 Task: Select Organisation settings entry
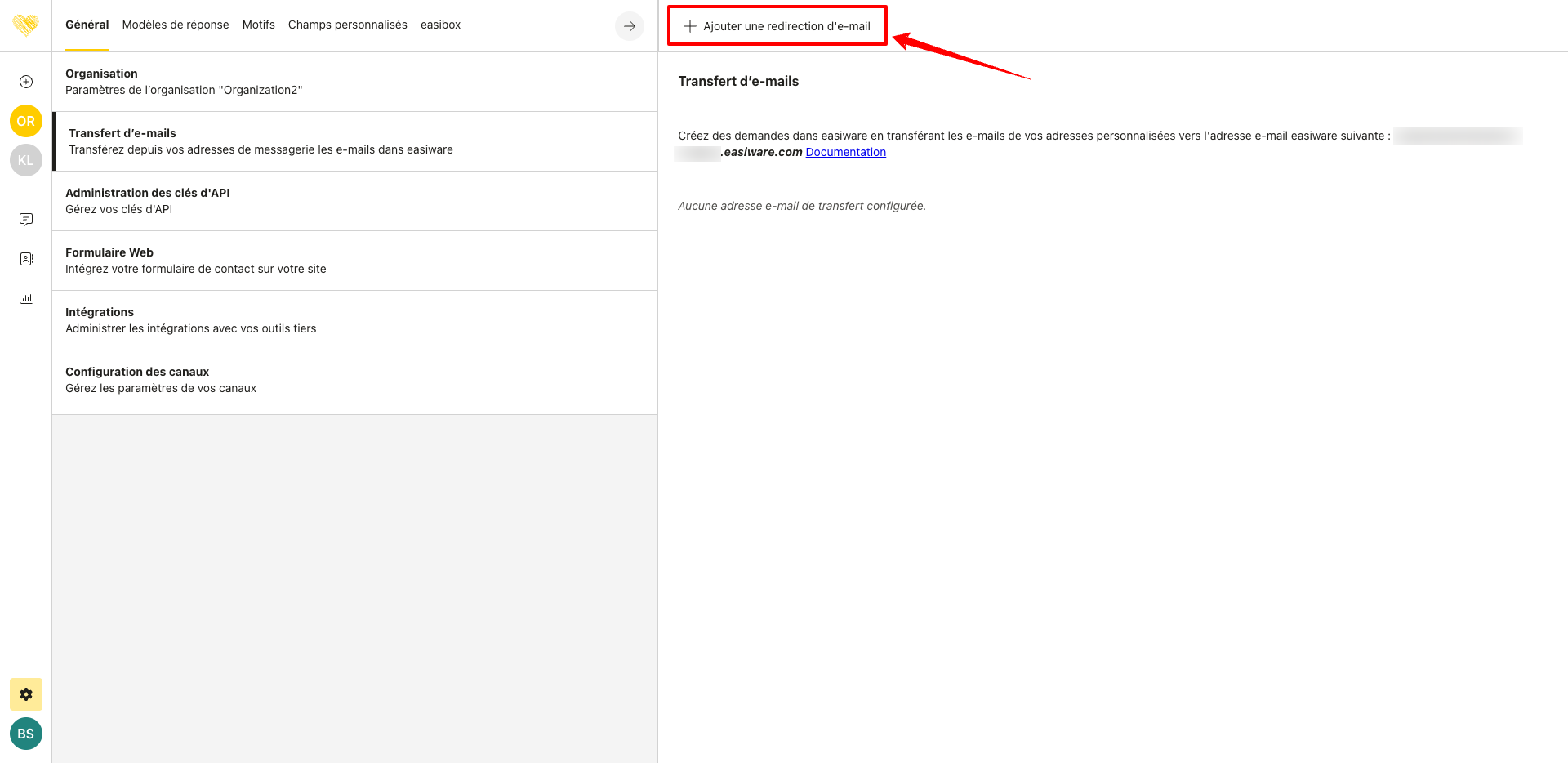354,82
